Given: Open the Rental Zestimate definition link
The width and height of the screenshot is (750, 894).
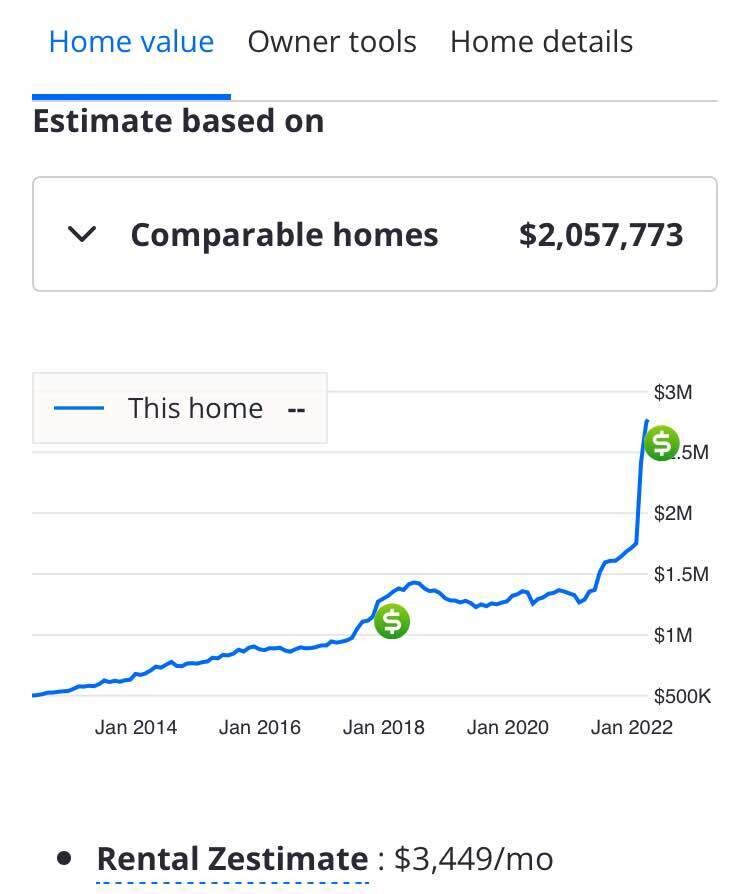Looking at the screenshot, I should 230,858.
